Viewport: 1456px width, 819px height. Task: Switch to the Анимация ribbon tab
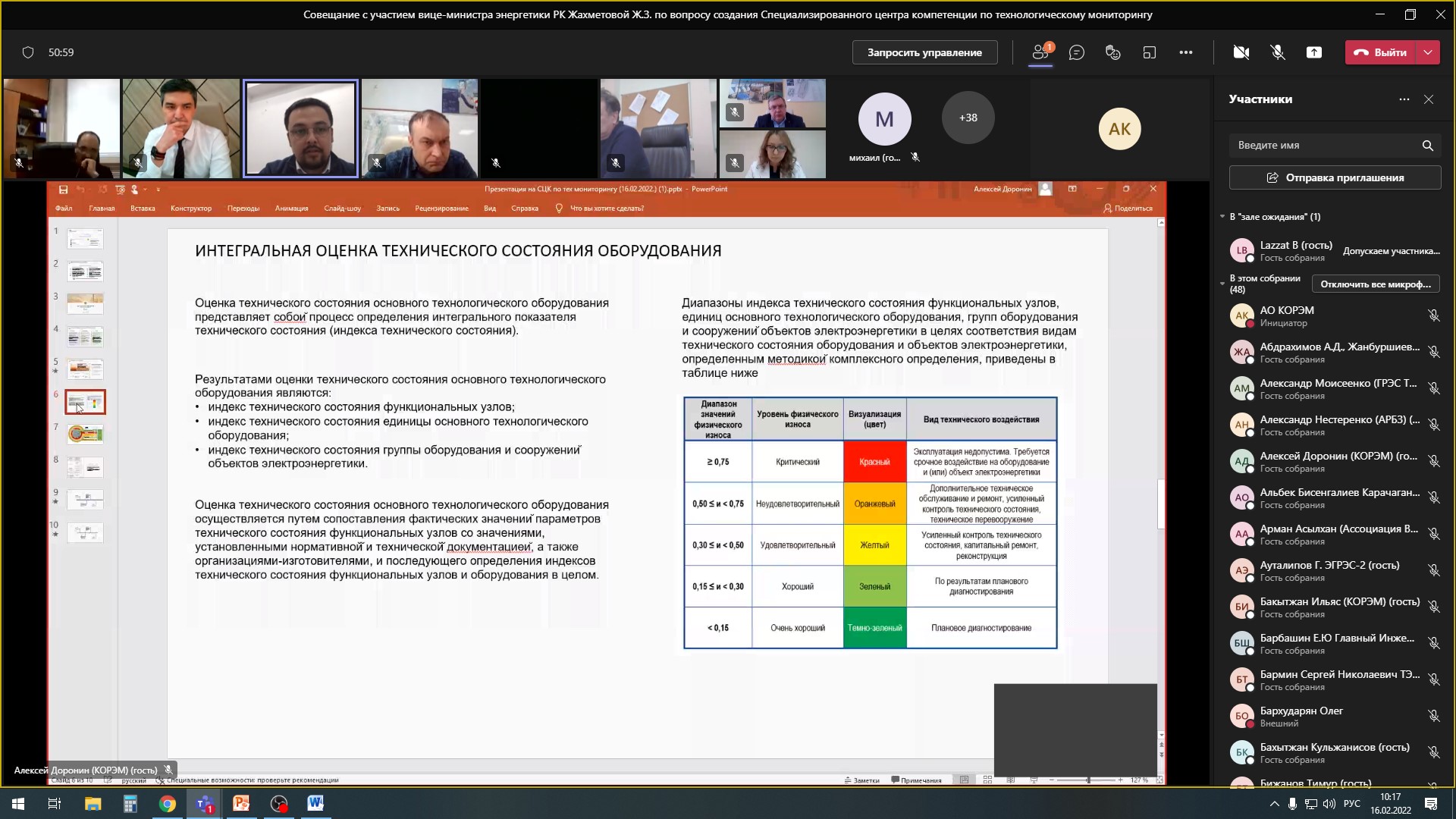pos(291,209)
